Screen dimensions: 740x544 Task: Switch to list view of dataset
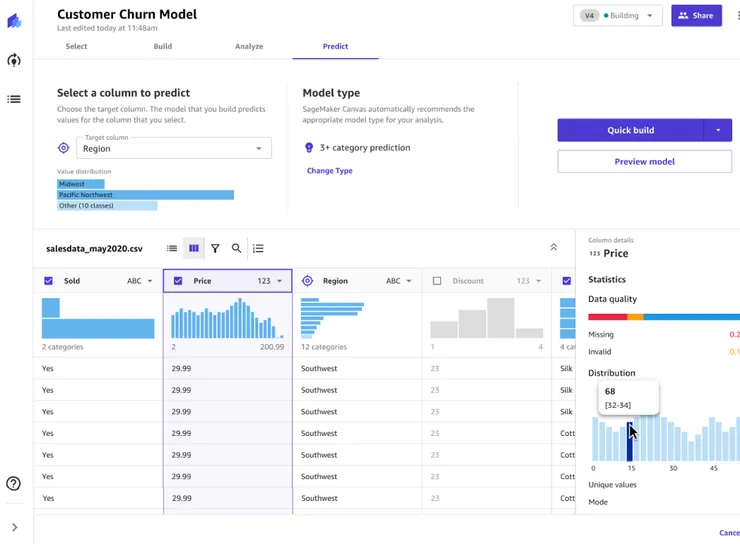[172, 248]
